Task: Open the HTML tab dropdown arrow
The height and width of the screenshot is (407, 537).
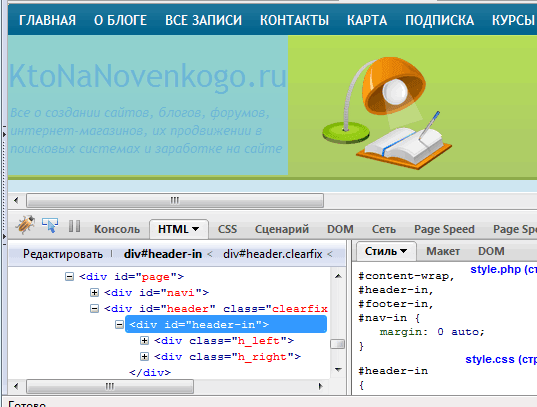Action: pyautogui.click(x=196, y=229)
